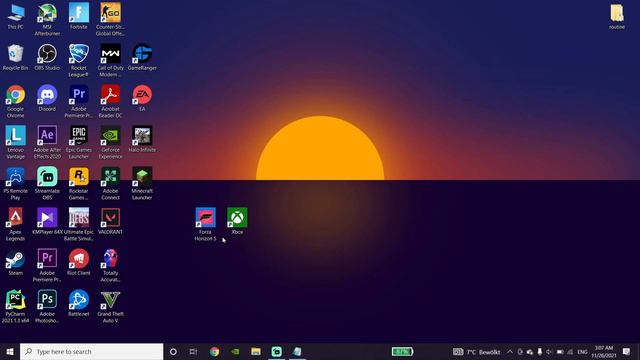Click the green battery indicator on taskbar
The image size is (640, 360).
(402, 351)
